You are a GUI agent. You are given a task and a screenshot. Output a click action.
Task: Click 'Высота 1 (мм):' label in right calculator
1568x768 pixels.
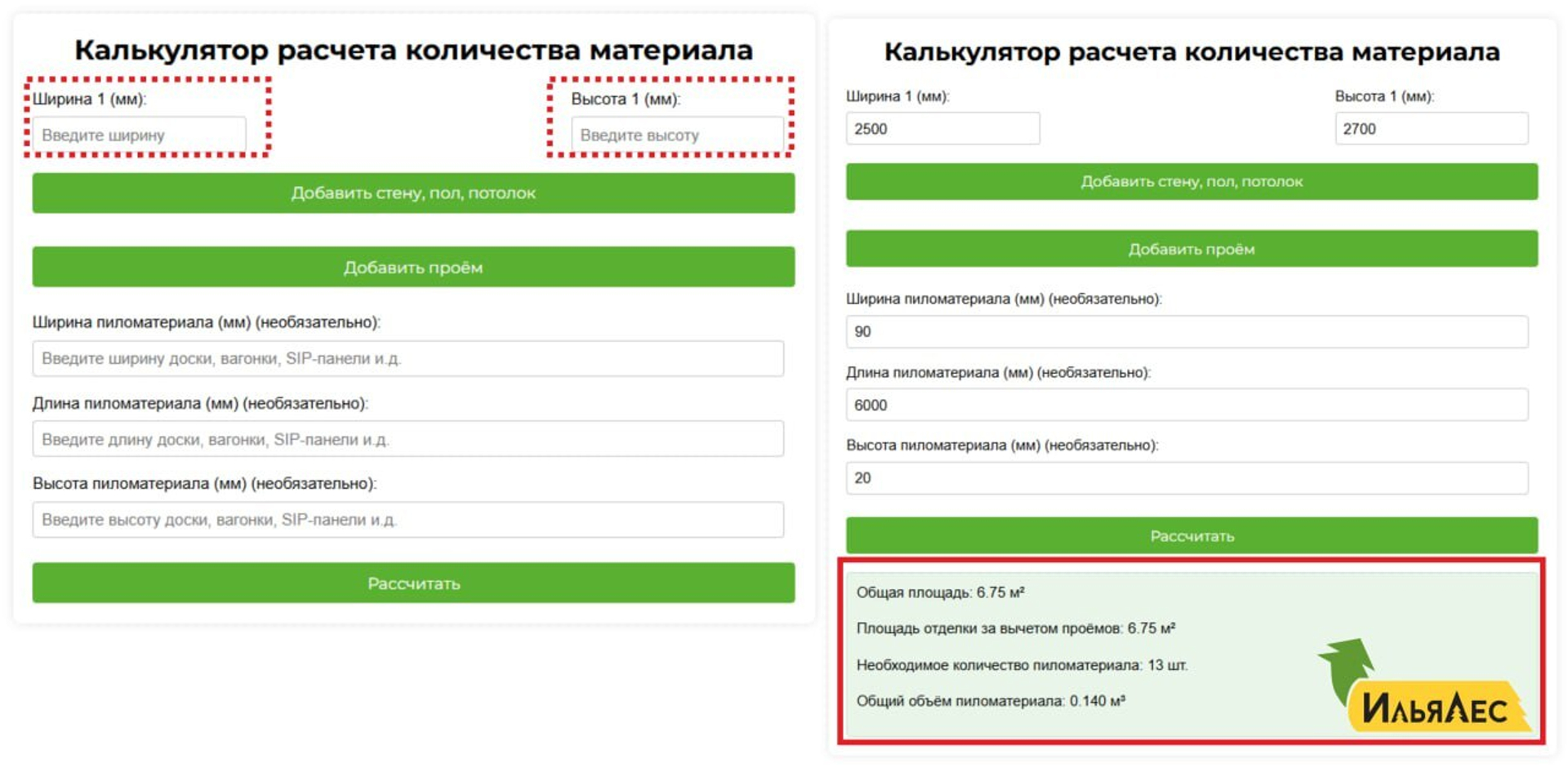tap(1384, 96)
